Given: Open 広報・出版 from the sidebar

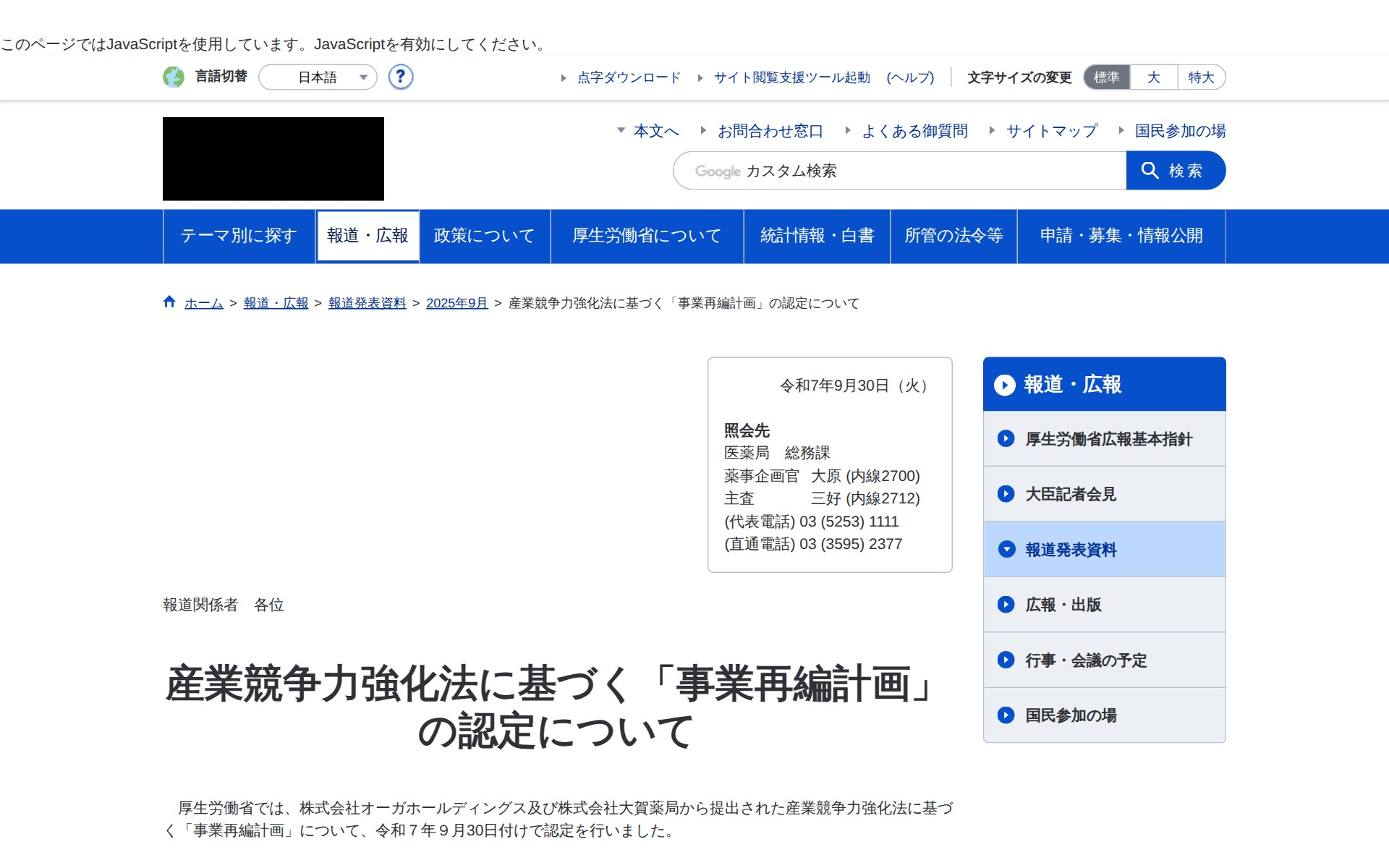Looking at the screenshot, I should (x=1063, y=605).
